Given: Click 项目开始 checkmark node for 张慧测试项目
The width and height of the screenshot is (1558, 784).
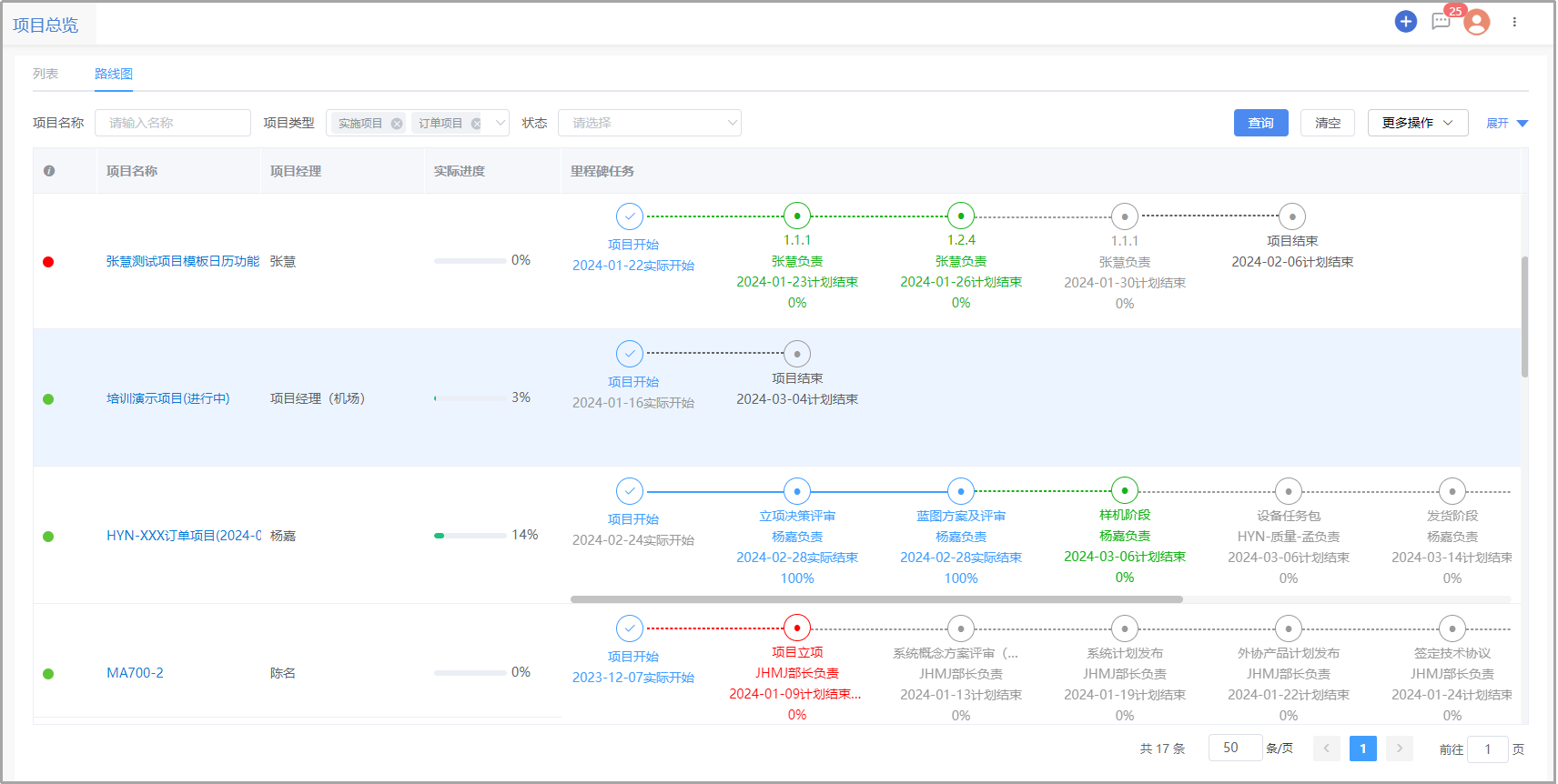Looking at the screenshot, I should pyautogui.click(x=630, y=216).
